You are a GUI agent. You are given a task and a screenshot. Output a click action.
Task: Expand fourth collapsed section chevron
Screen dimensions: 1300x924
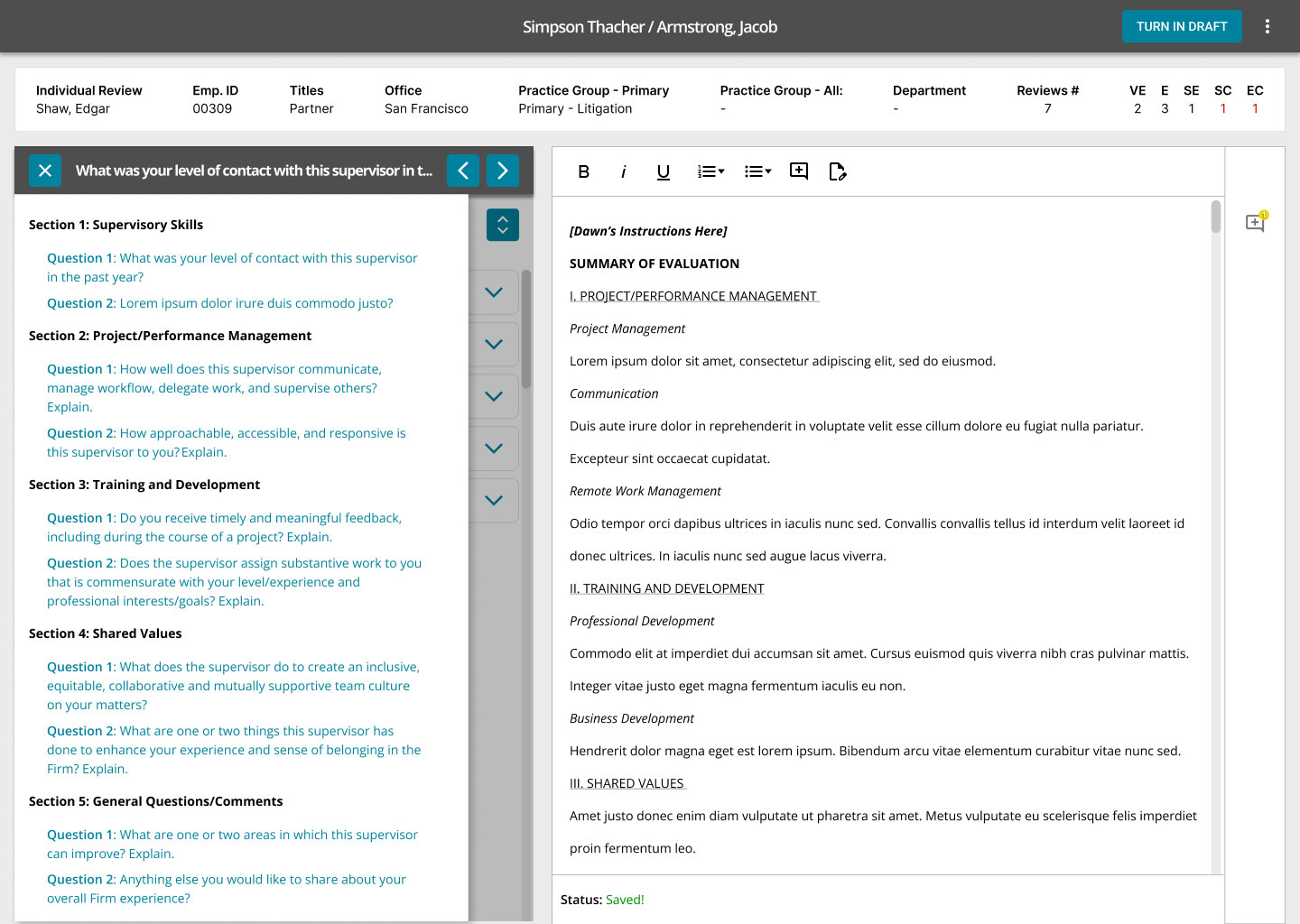[494, 448]
